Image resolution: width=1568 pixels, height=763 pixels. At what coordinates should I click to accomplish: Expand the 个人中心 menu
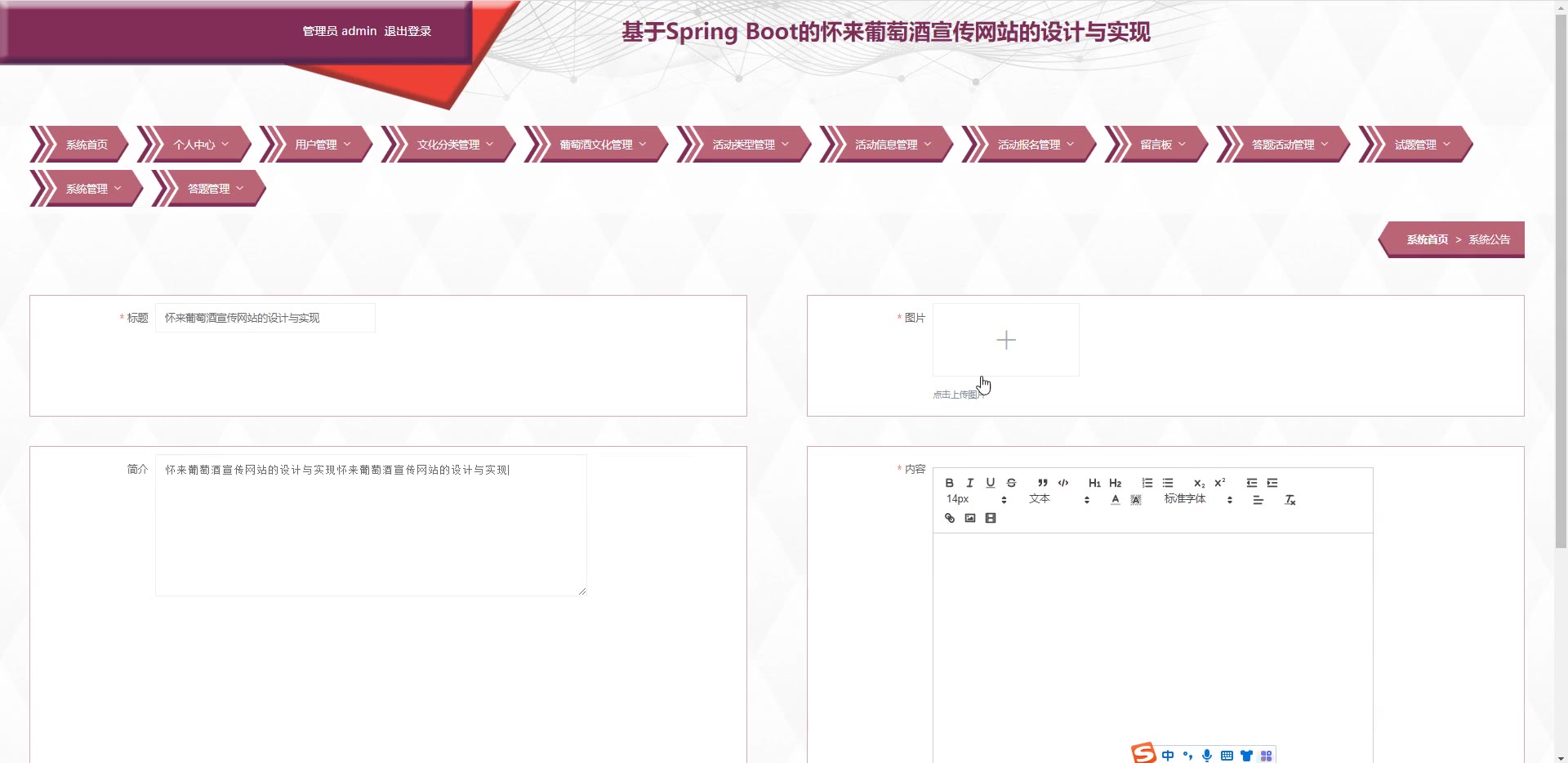(x=194, y=145)
